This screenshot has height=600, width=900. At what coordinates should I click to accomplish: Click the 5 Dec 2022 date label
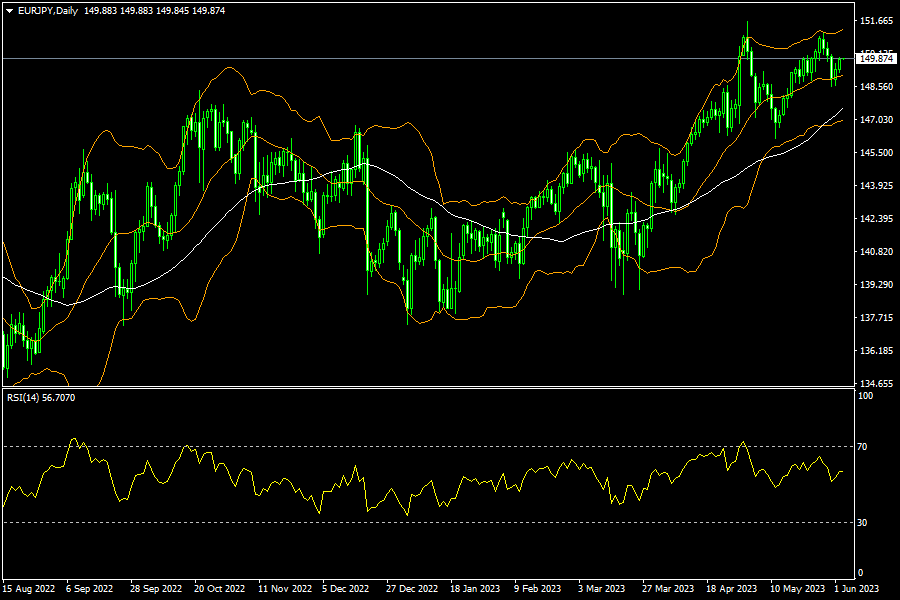pos(346,589)
